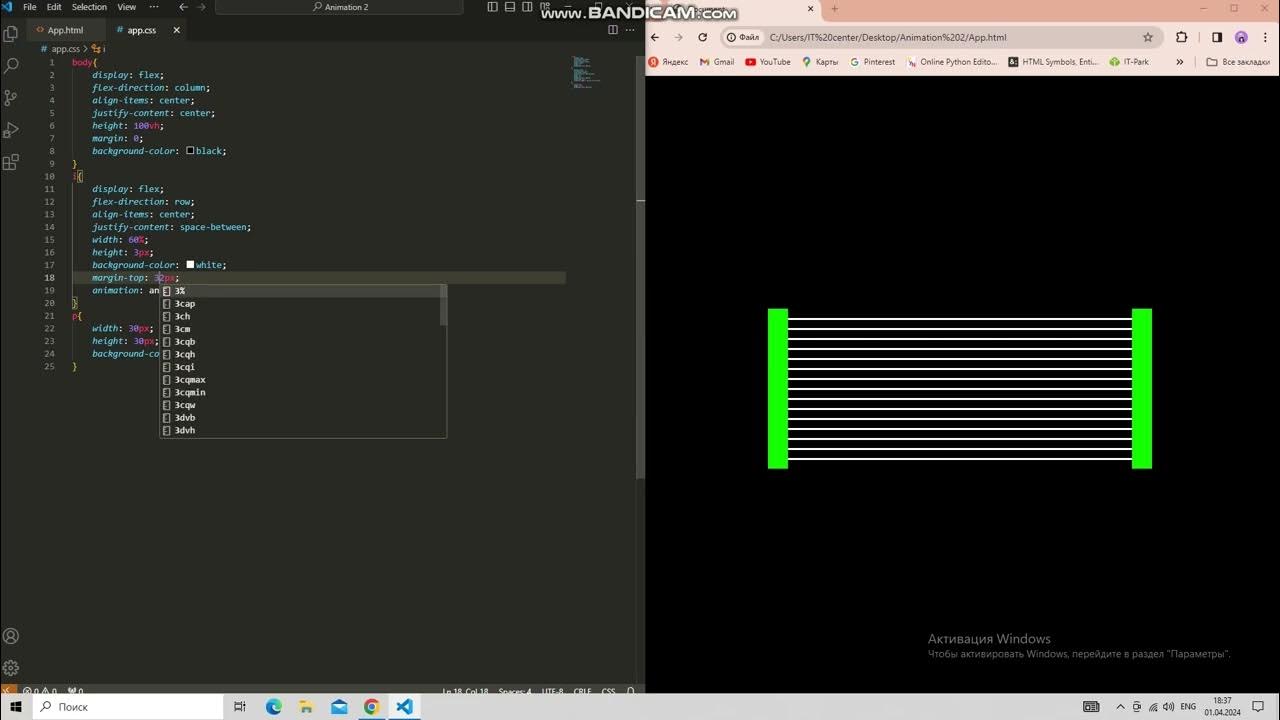
Task: Select the 3cm autocomplete suggestion
Action: 303,329
